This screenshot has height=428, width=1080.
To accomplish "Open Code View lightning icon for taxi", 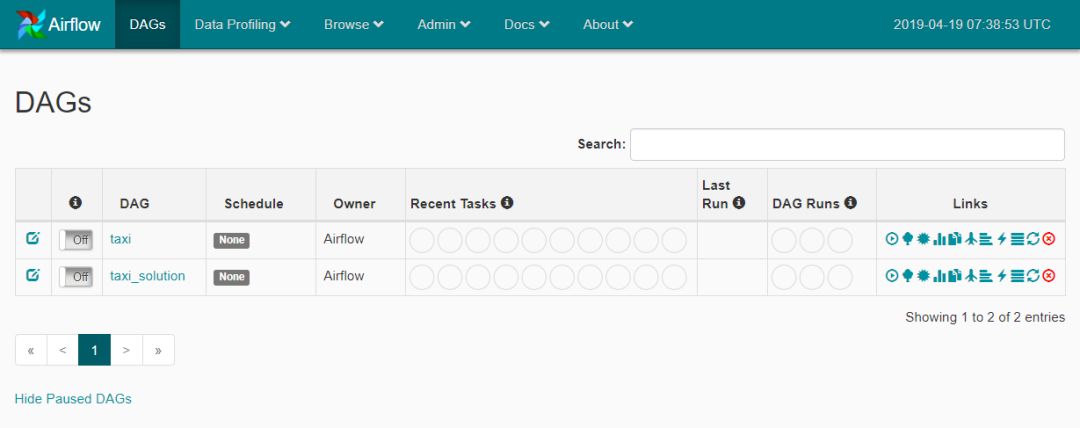I will 1001,238.
